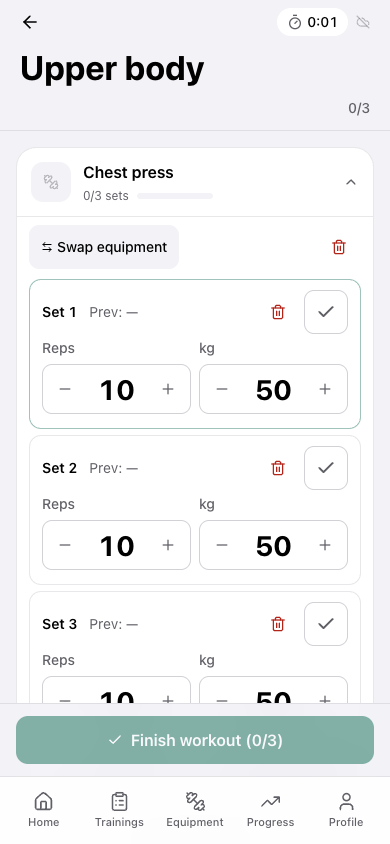Click the Chest press sets progress bar

[175, 196]
